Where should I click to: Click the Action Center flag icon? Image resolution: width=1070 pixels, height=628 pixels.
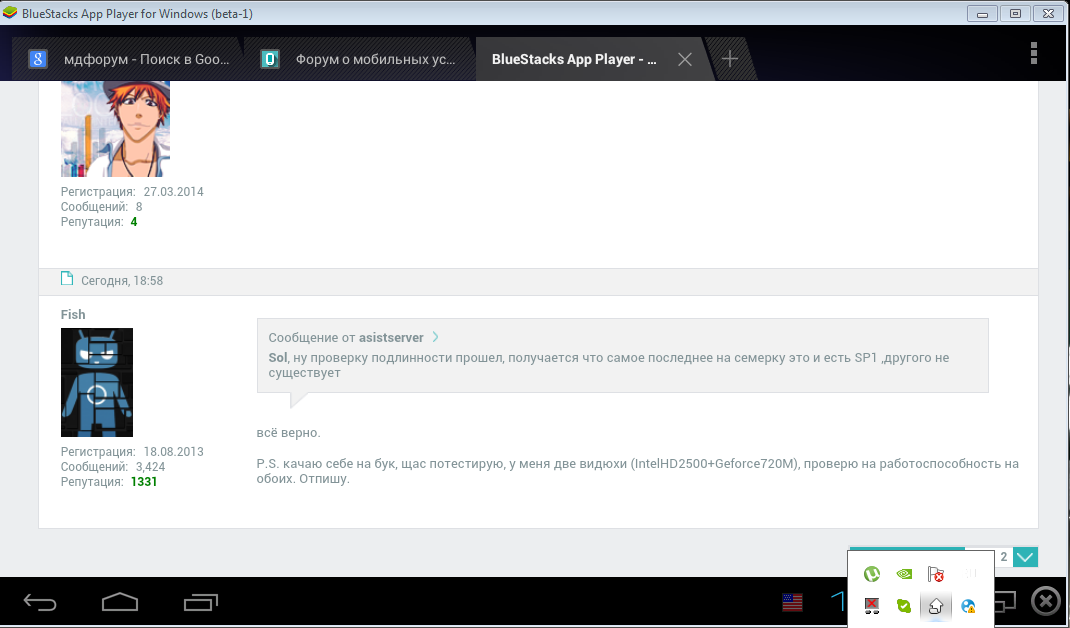(935, 574)
